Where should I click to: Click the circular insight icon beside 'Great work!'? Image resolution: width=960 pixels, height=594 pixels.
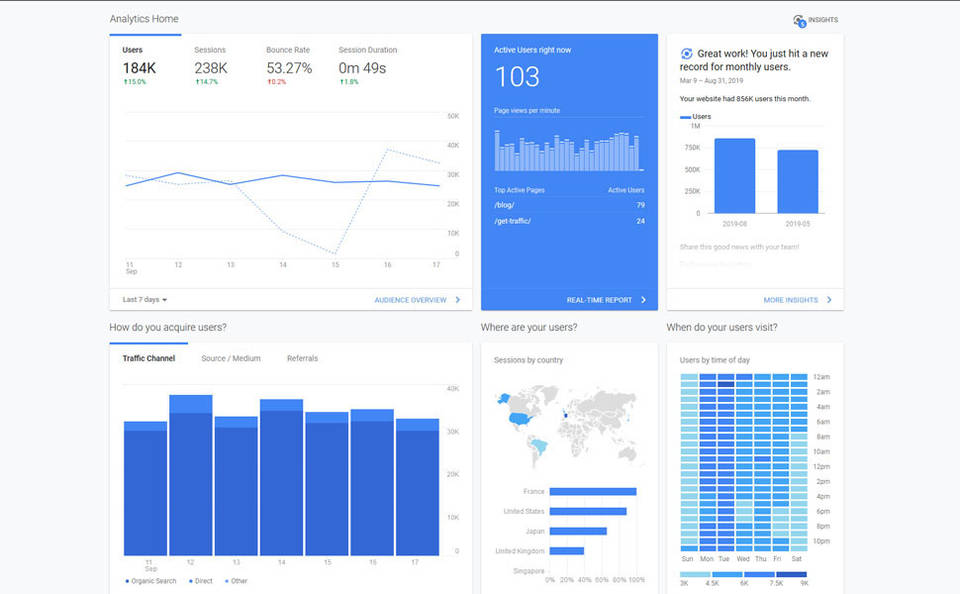(x=686, y=54)
